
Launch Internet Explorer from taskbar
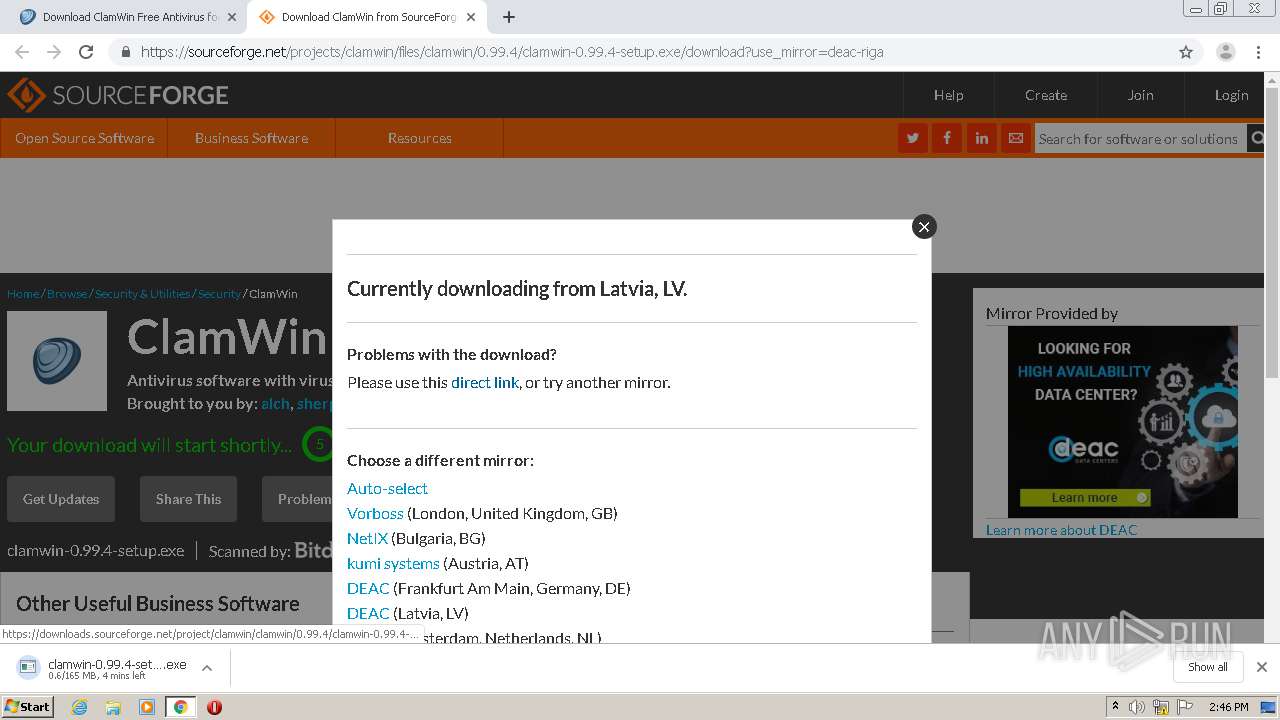(x=79, y=707)
